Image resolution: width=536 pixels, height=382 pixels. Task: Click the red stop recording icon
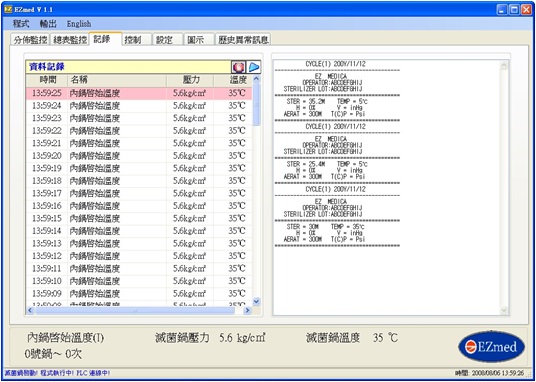238,67
